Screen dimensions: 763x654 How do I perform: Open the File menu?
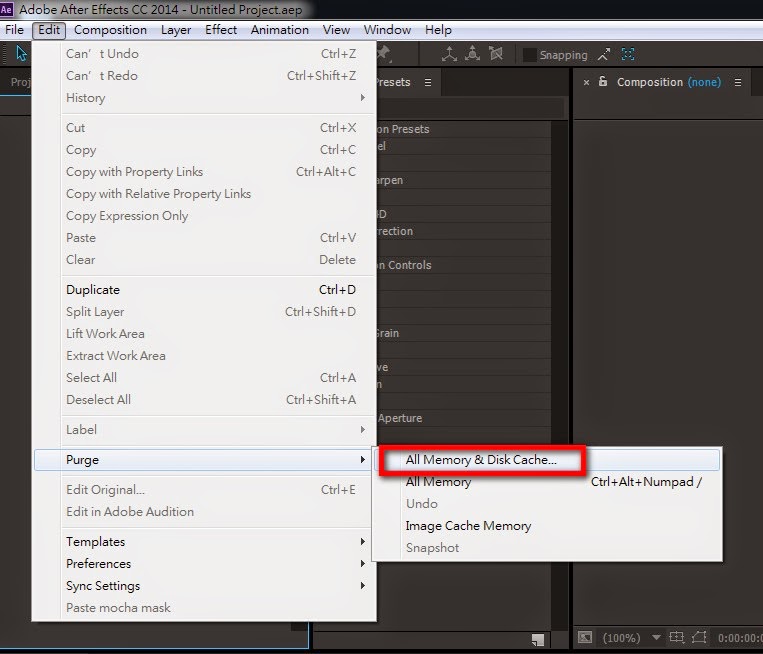pos(15,30)
